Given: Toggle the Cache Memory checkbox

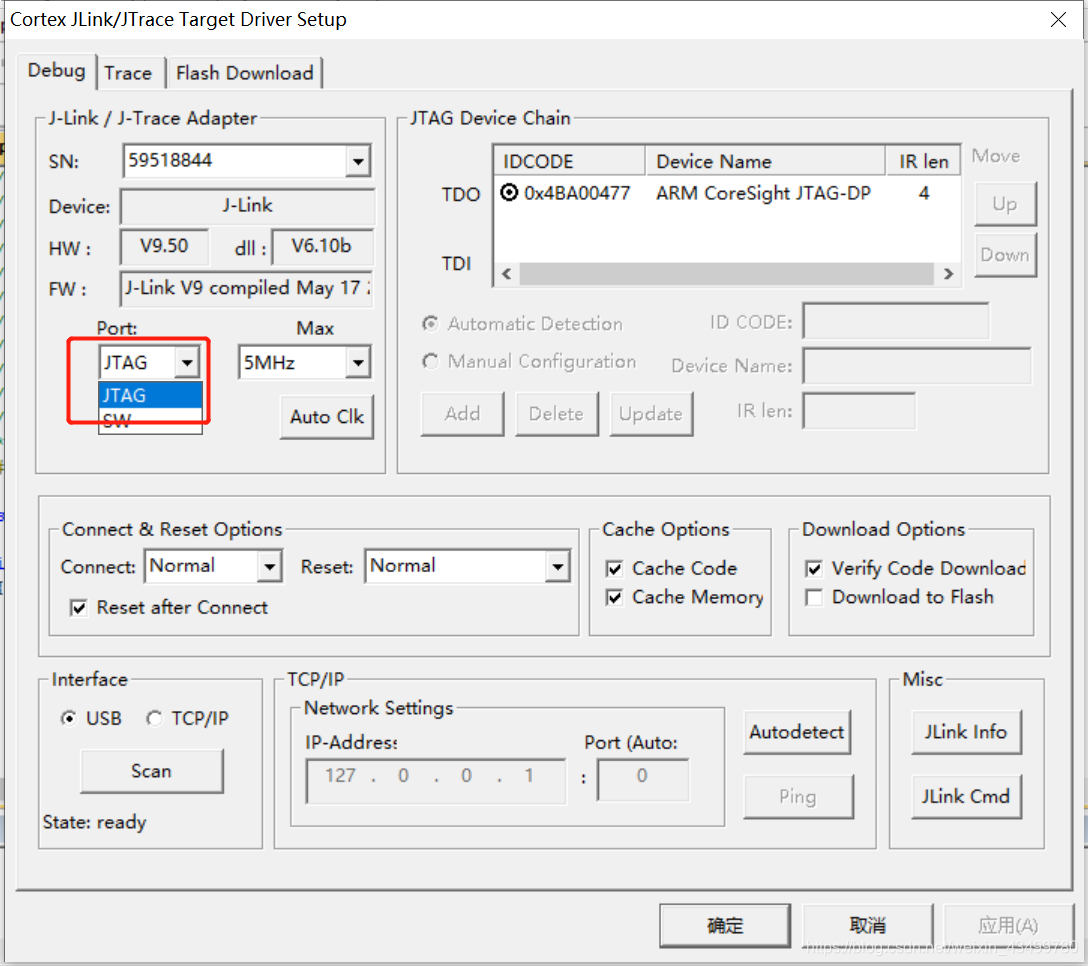Looking at the screenshot, I should (614, 598).
